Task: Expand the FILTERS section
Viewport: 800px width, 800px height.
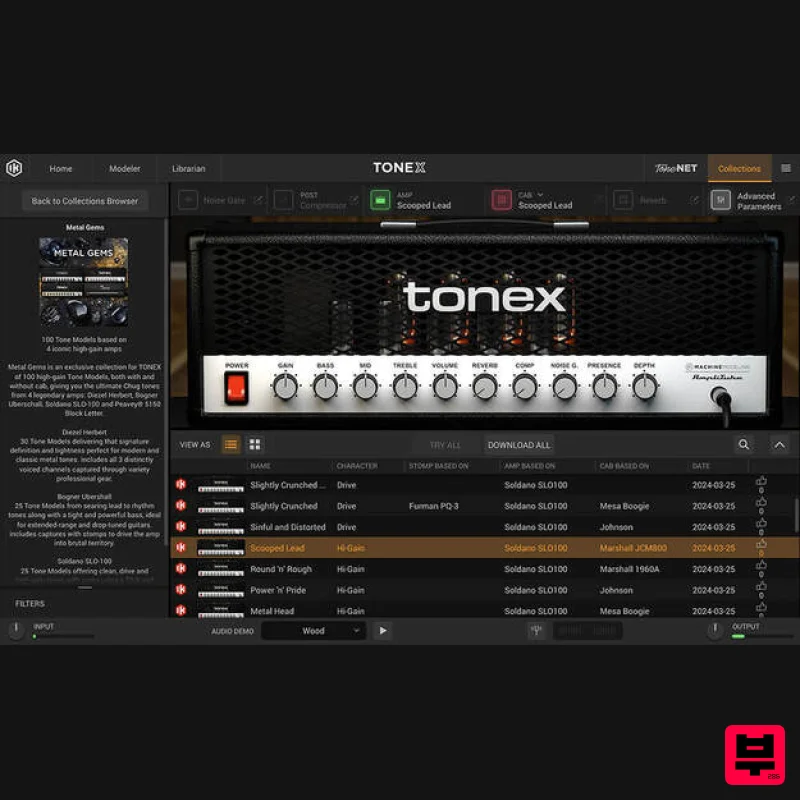Action: click(30, 604)
